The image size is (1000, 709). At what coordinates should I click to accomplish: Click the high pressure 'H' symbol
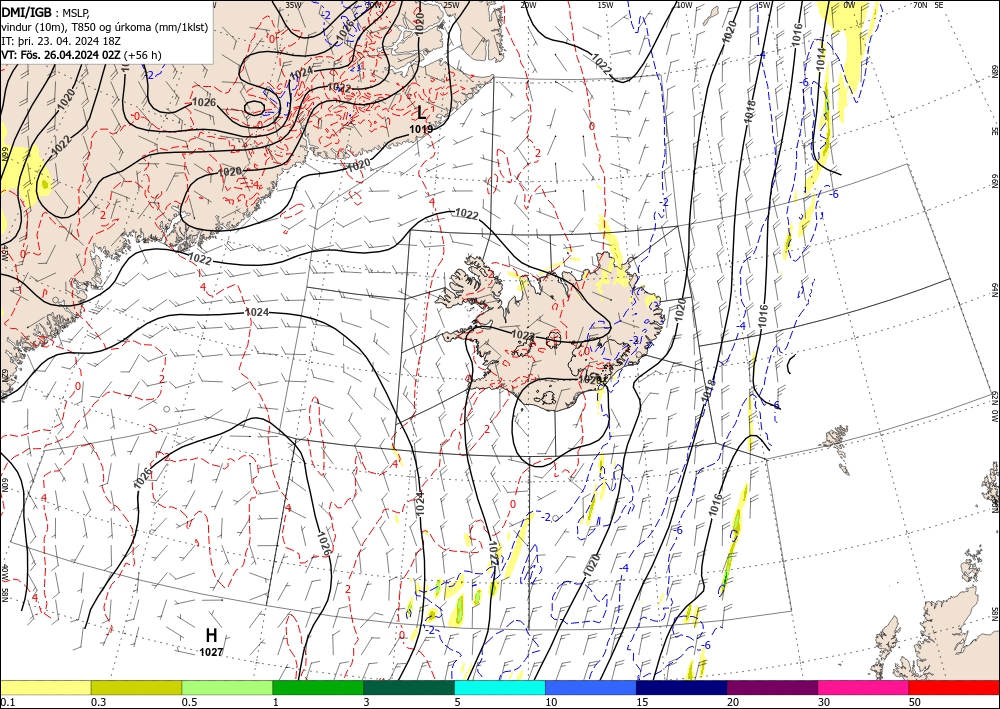(x=211, y=635)
